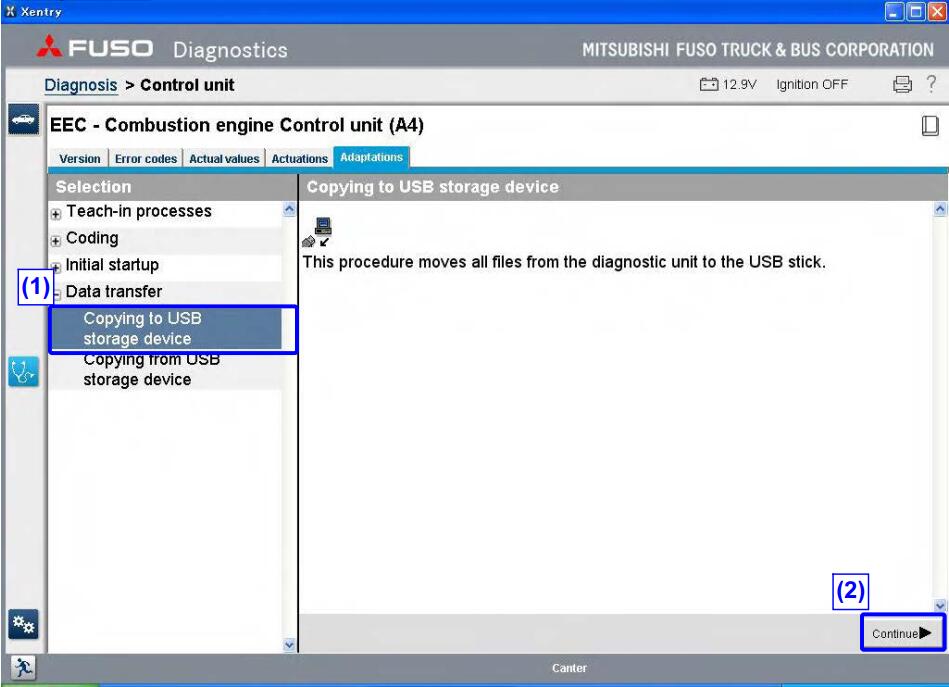This screenshot has width=949, height=687.
Task: Open the vehicle selection sidebar icon
Action: (x=24, y=119)
